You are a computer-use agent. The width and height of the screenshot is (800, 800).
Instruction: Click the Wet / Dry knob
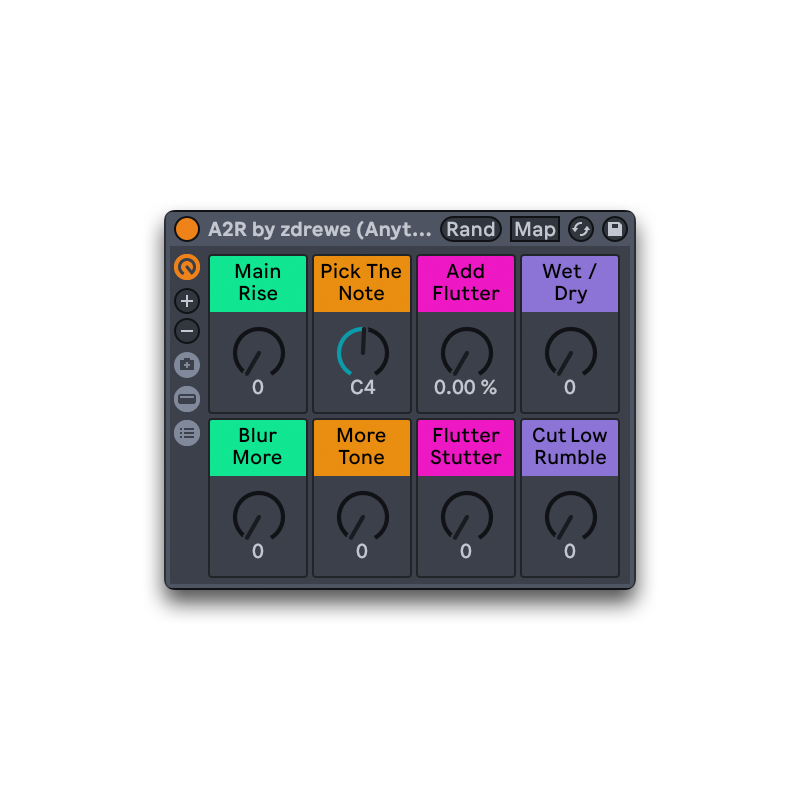[570, 353]
